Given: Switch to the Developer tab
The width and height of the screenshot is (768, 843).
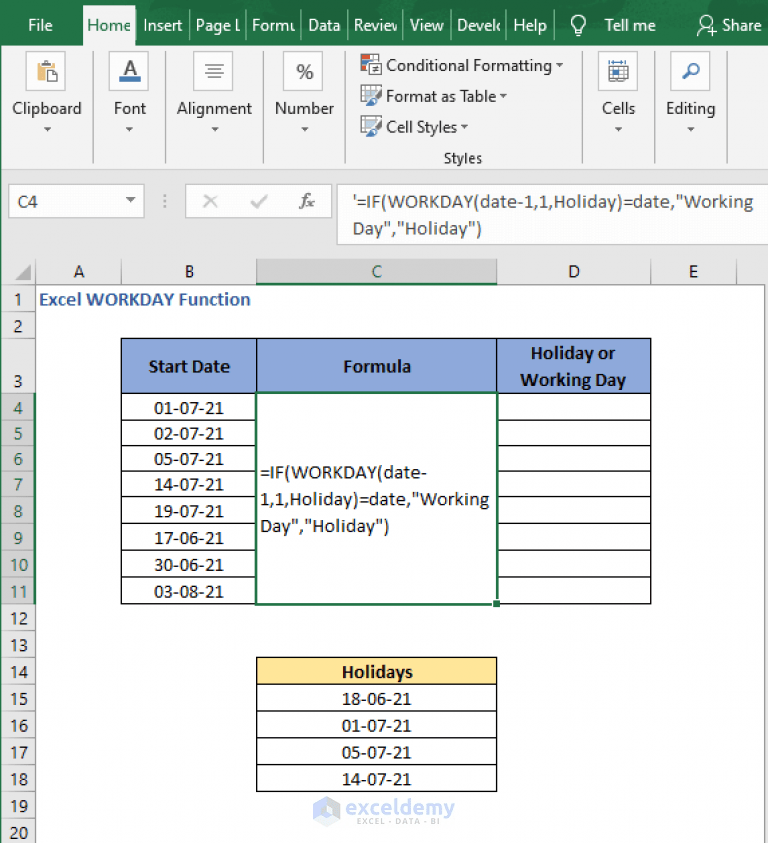Looking at the screenshot, I should (x=479, y=25).
